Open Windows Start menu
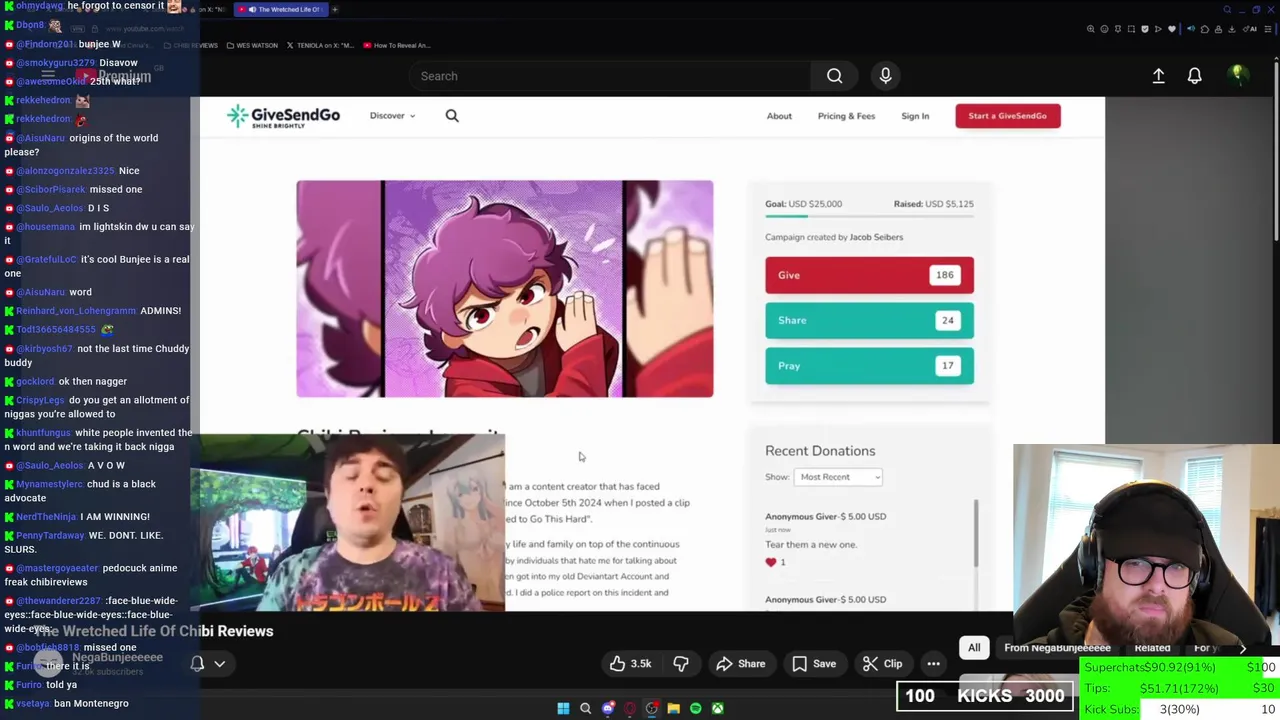Screen dimensions: 1280x720 point(563,708)
